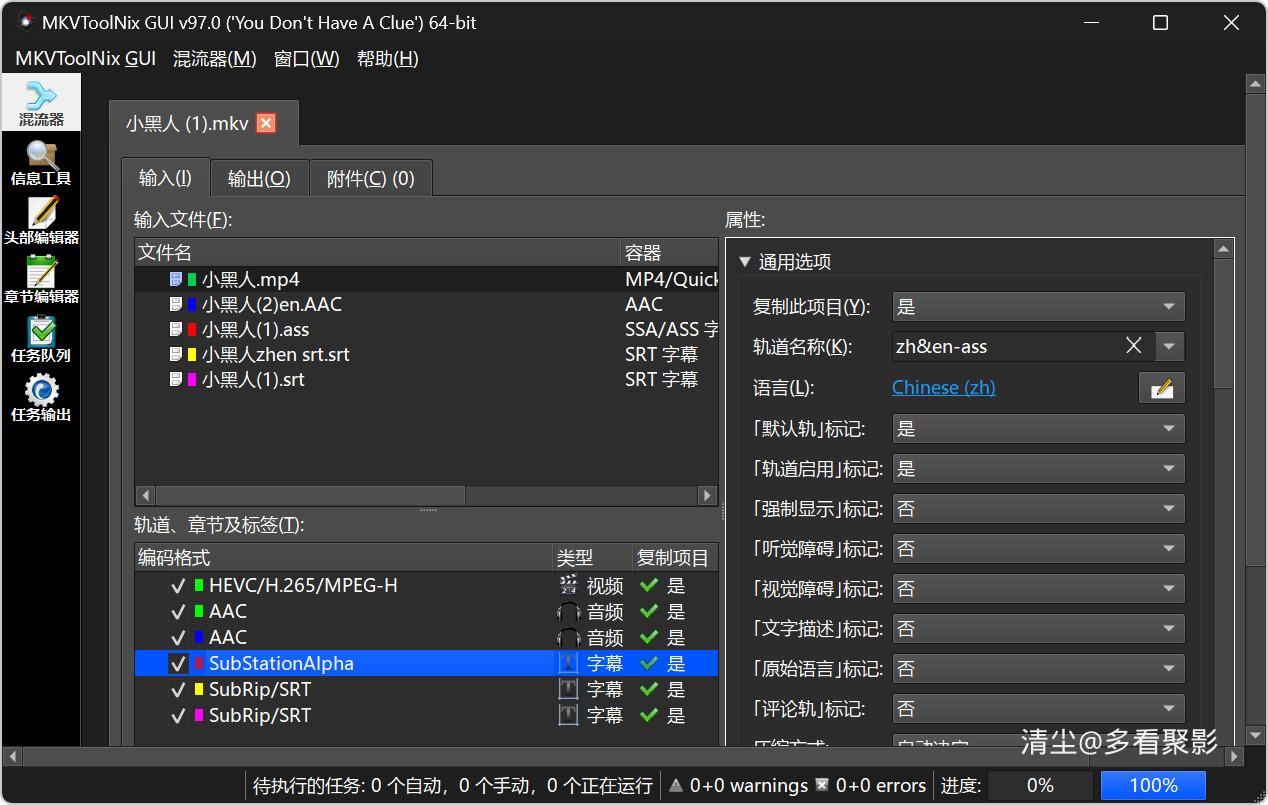The width and height of the screenshot is (1268, 805).
Task: Click the language edit pencil icon
Action: 1161,388
